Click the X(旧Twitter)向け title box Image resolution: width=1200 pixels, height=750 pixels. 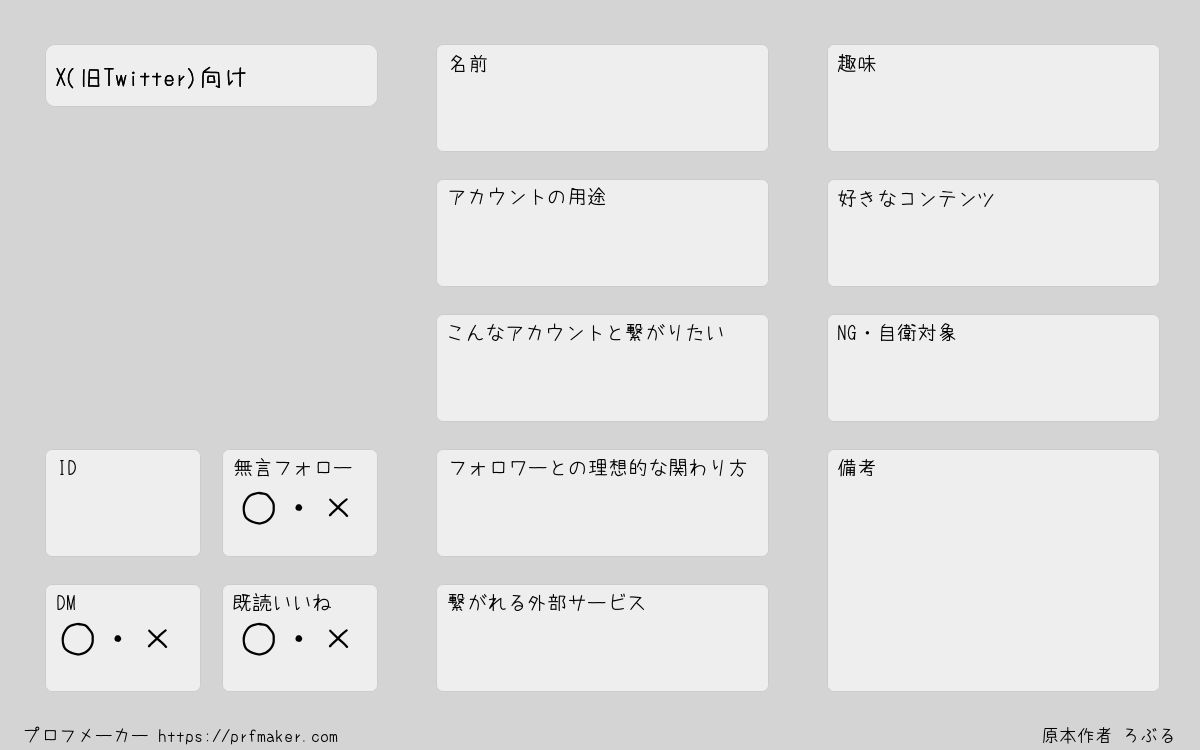pos(211,75)
